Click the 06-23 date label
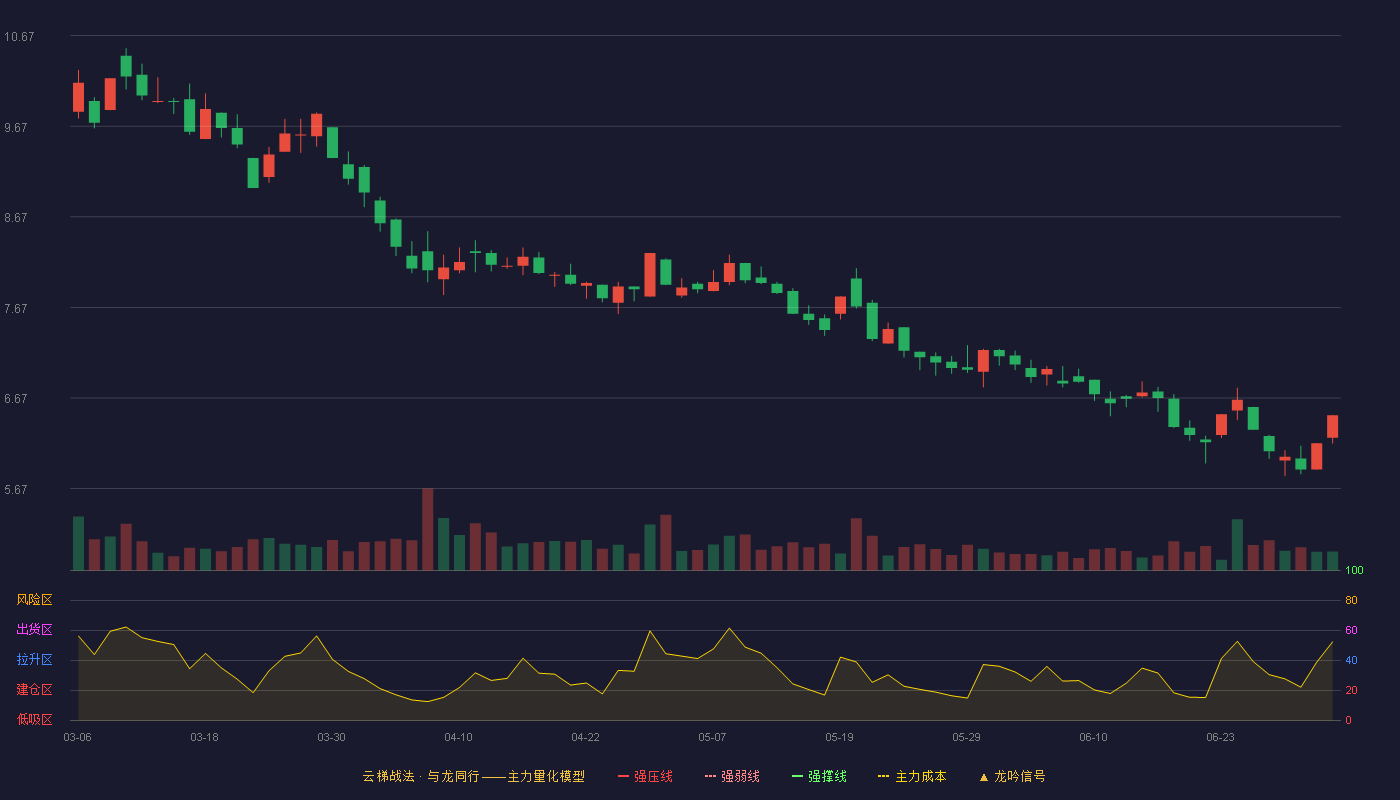 tap(1220, 737)
